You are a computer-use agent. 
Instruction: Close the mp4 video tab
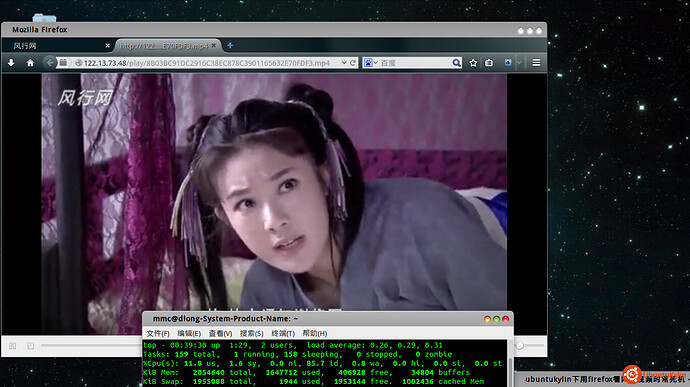213,45
